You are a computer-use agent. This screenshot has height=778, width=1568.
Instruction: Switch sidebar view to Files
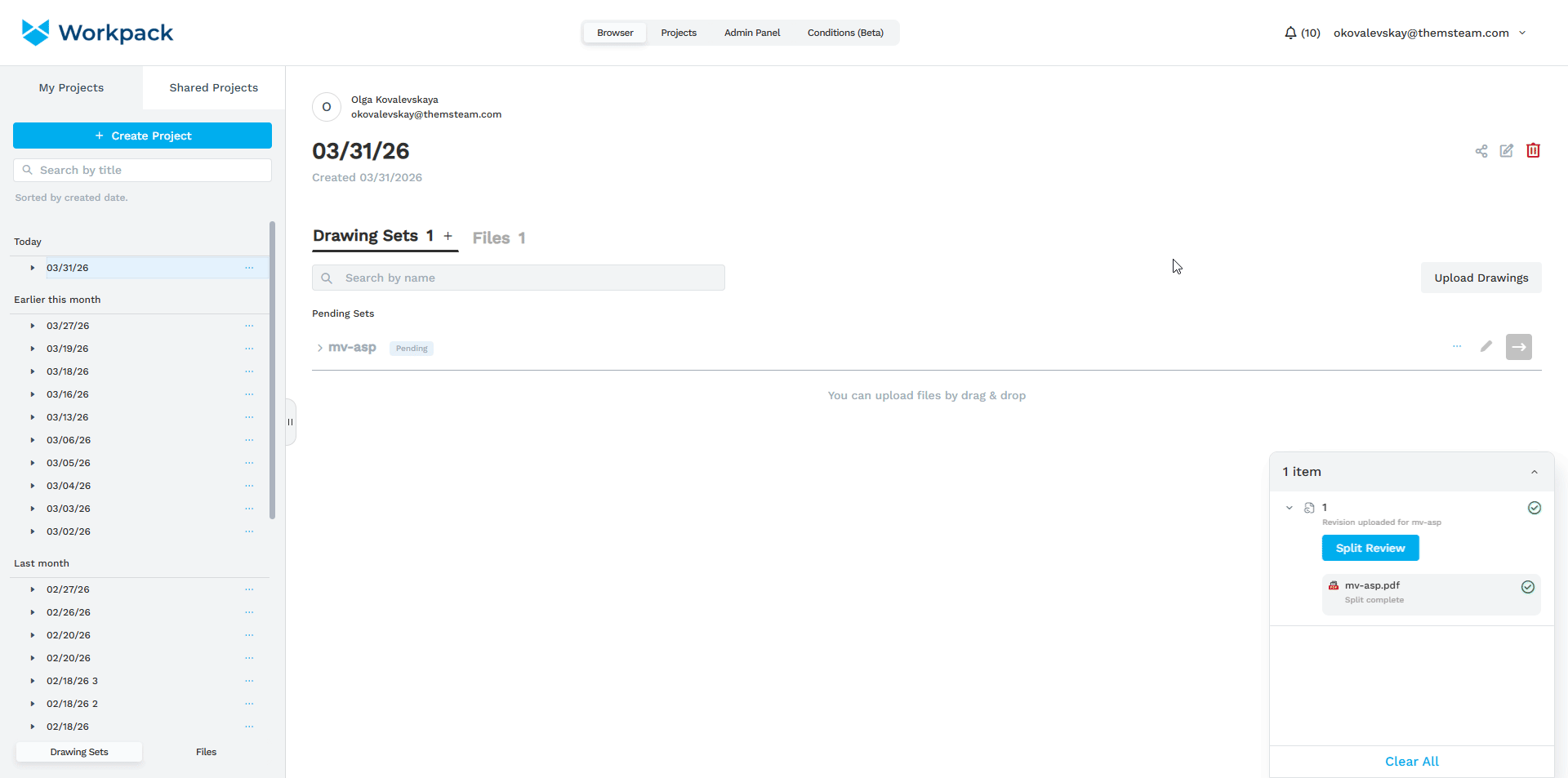(206, 752)
